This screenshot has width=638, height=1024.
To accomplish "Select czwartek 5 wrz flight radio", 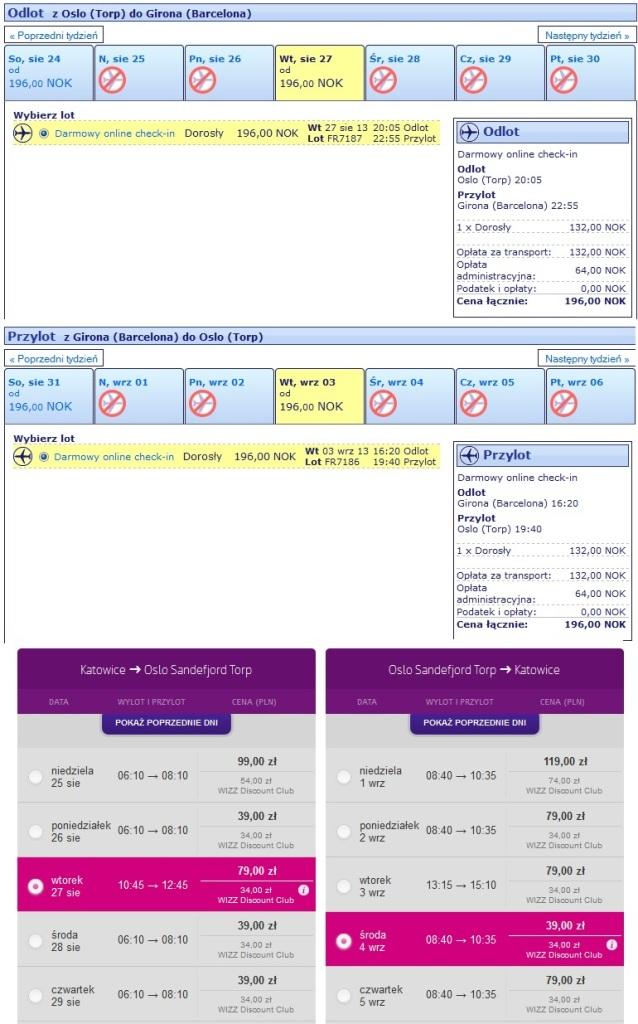I will [343, 996].
